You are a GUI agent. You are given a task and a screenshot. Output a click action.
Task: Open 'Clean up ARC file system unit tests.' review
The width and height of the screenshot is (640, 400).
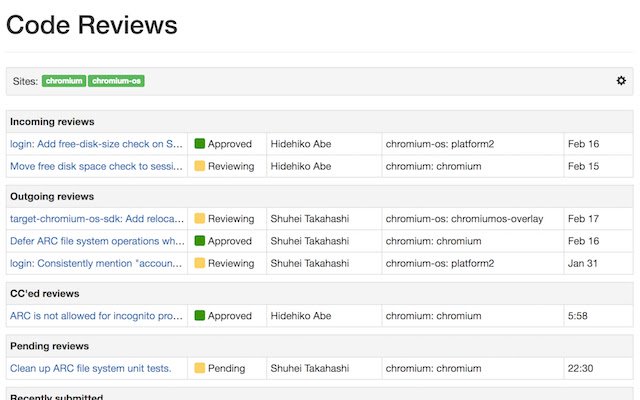(x=91, y=368)
